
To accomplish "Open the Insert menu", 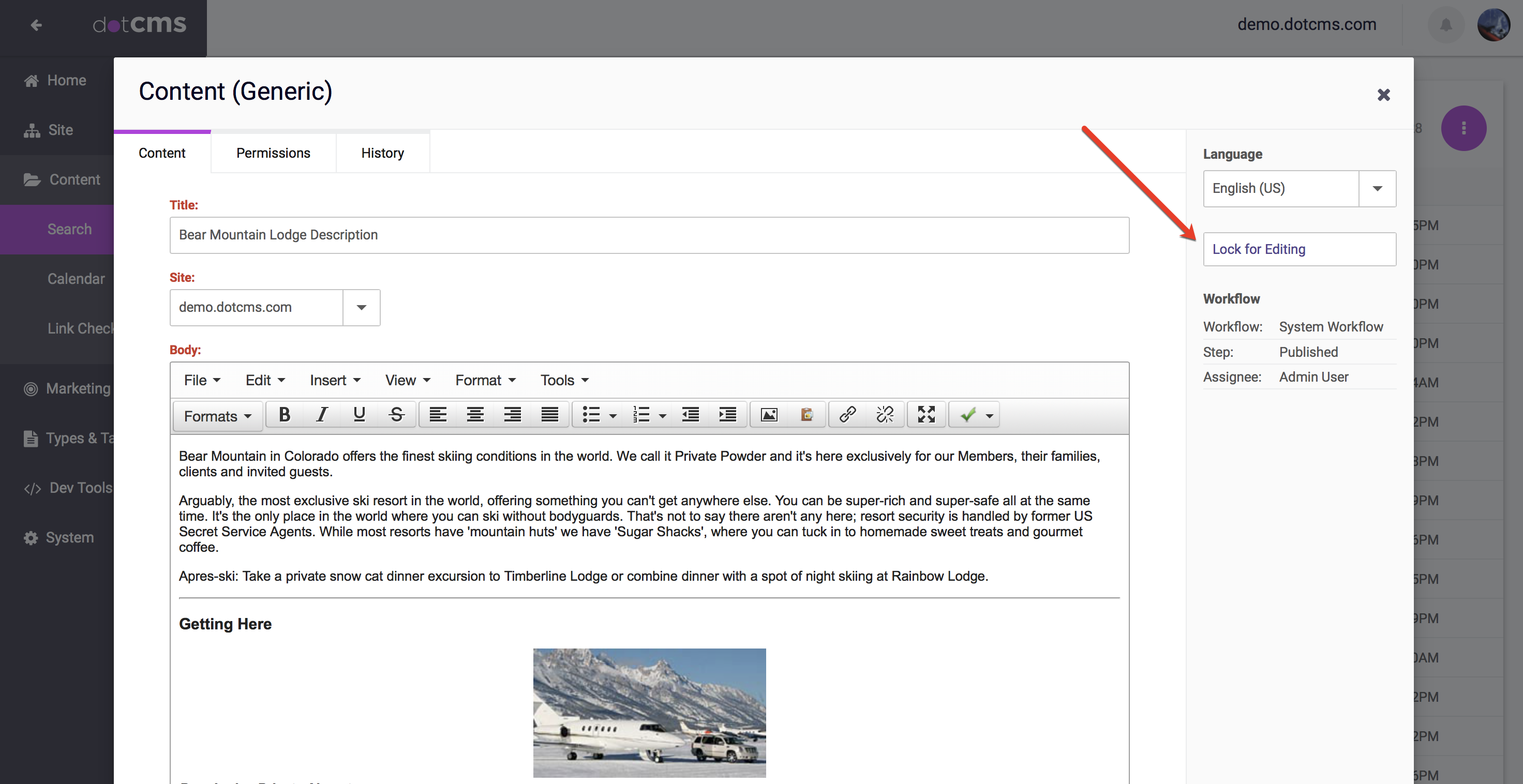I will 334,380.
